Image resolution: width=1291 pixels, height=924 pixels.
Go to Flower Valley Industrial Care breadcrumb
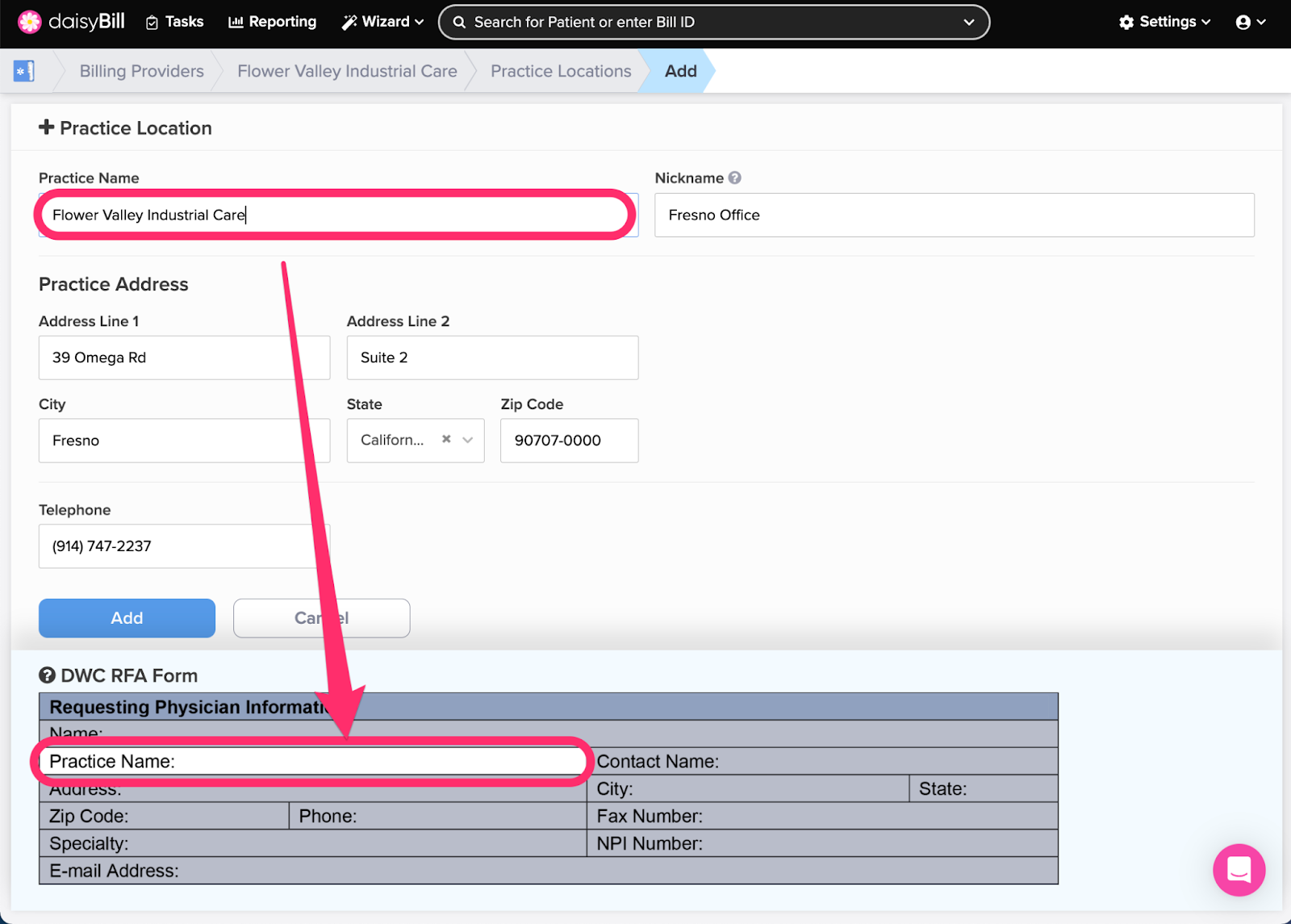(347, 71)
